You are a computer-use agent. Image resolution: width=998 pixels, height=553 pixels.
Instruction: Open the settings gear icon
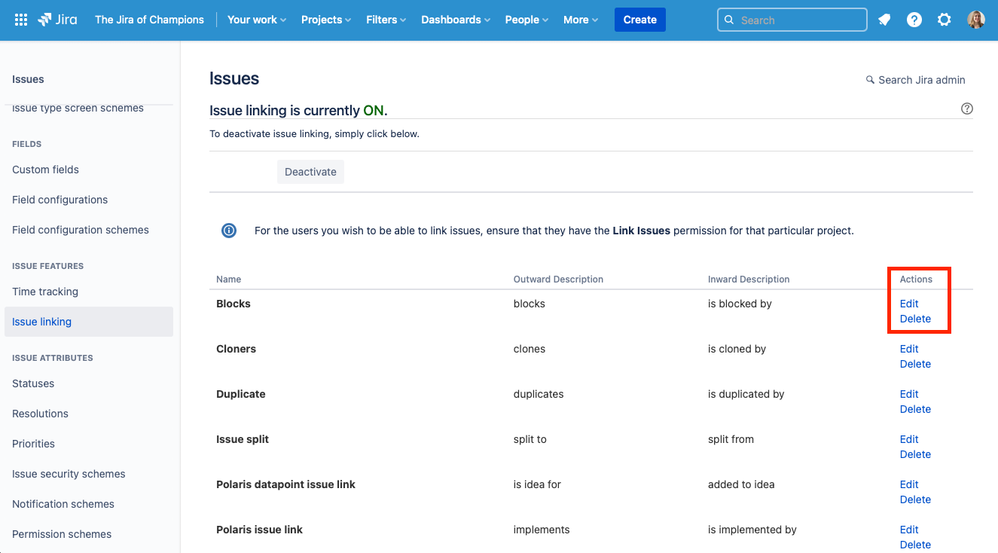click(944, 19)
